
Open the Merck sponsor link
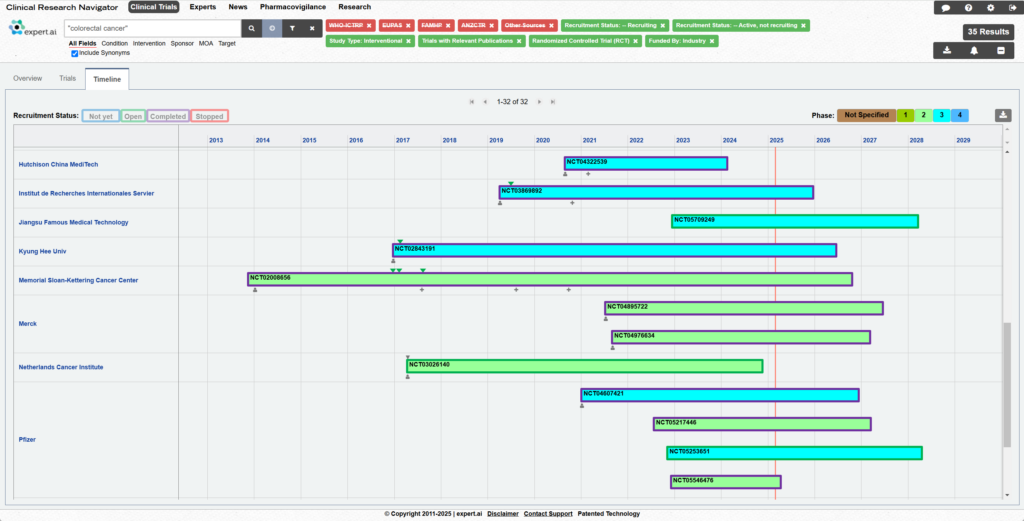[28, 324]
